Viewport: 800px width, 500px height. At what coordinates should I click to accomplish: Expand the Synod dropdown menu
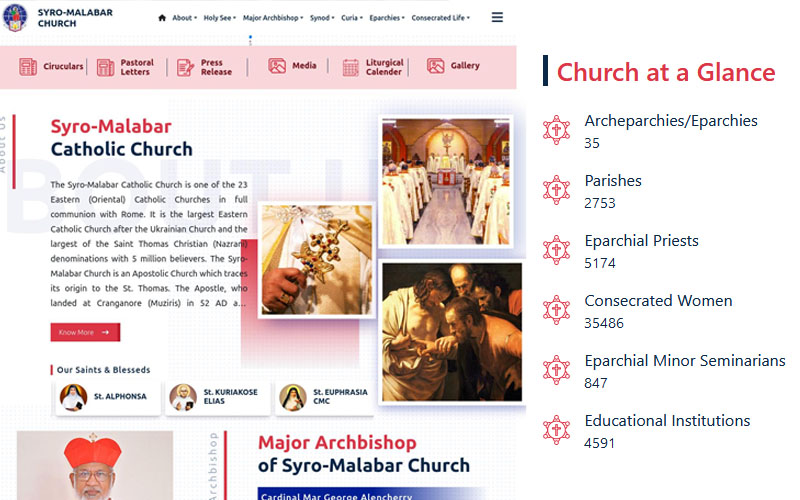(x=322, y=18)
